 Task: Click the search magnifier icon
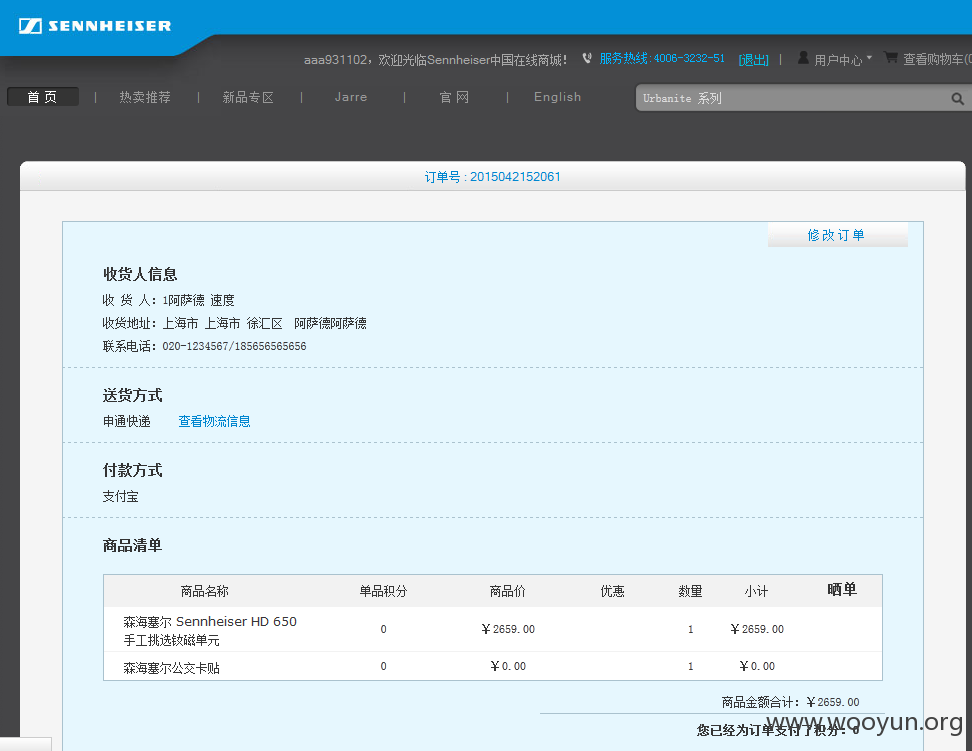[x=958, y=98]
